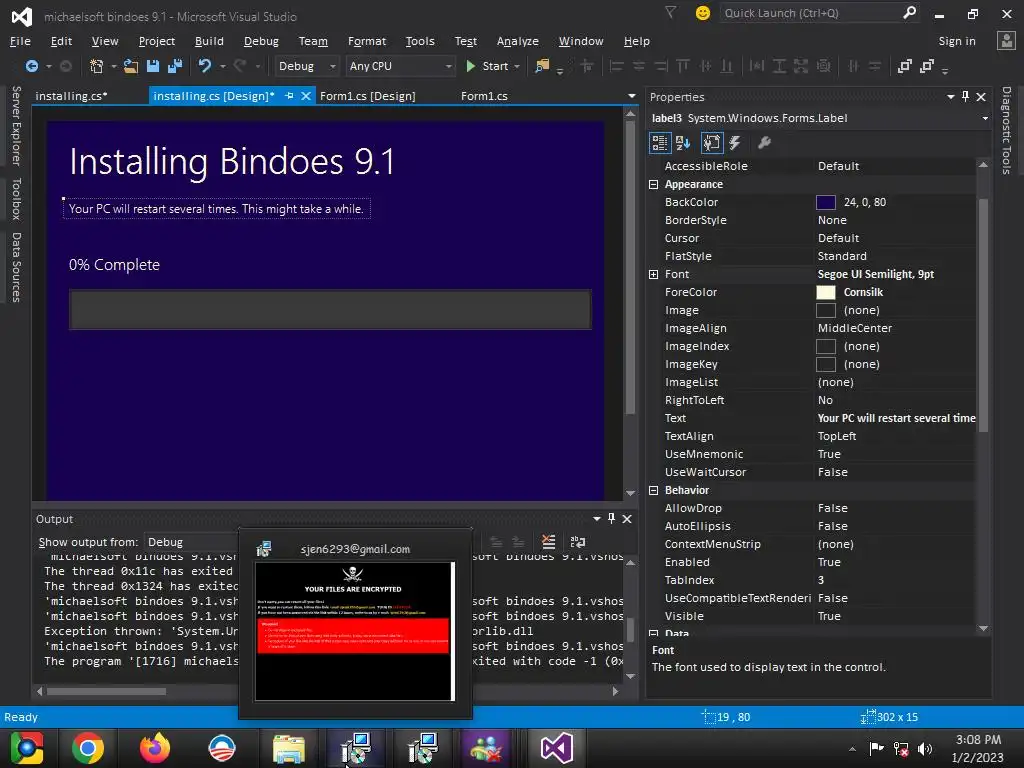
Task: Click the BackColor 24, 0, 80 swatch
Action: click(825, 202)
